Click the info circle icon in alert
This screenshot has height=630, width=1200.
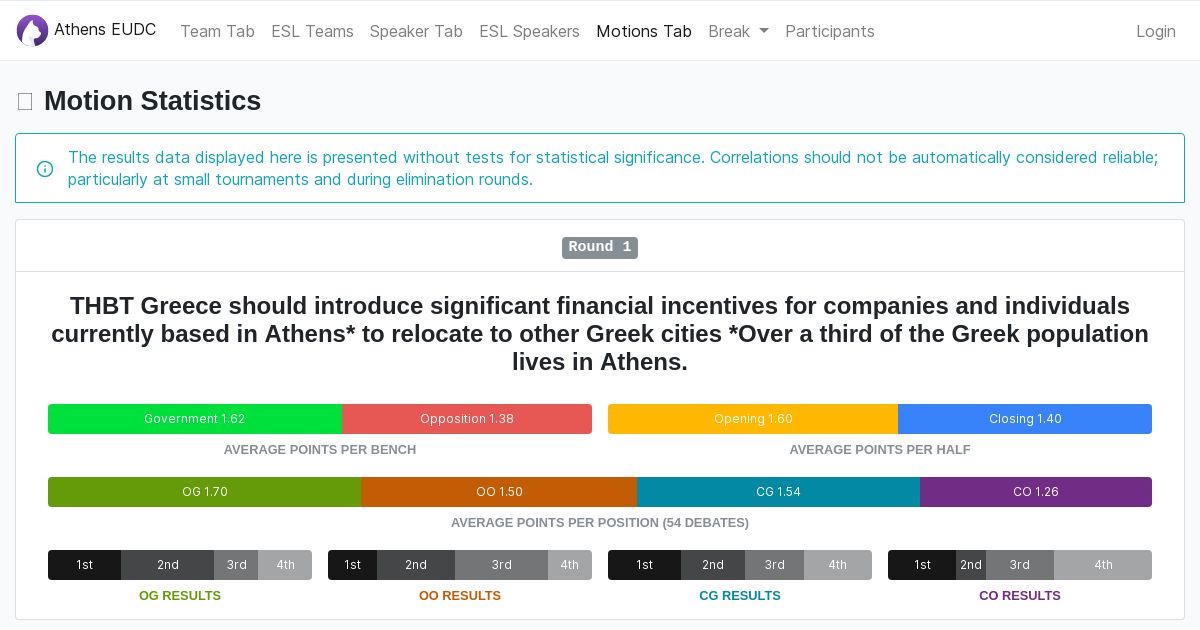click(45, 169)
